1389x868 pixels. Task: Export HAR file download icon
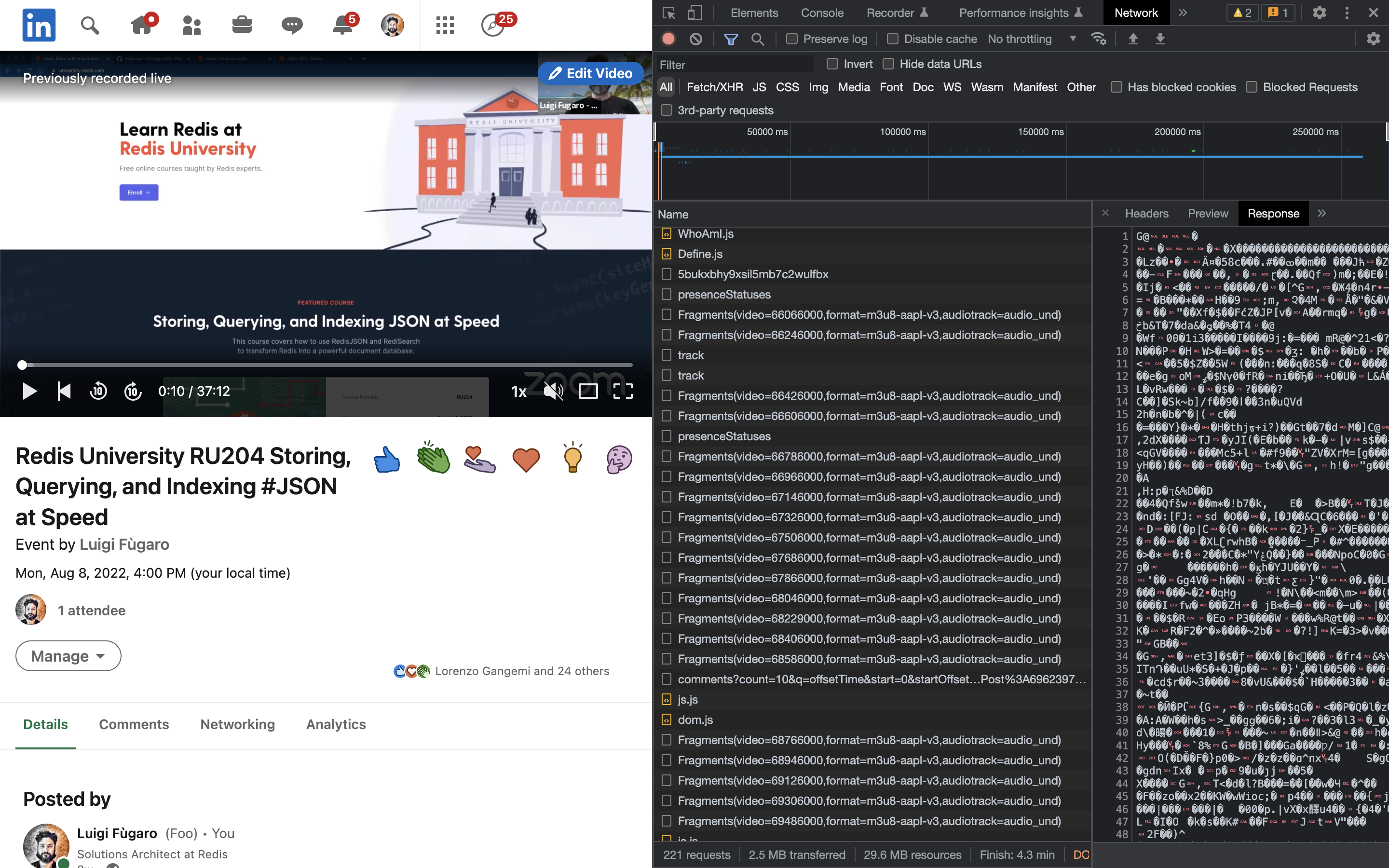pyautogui.click(x=1160, y=39)
